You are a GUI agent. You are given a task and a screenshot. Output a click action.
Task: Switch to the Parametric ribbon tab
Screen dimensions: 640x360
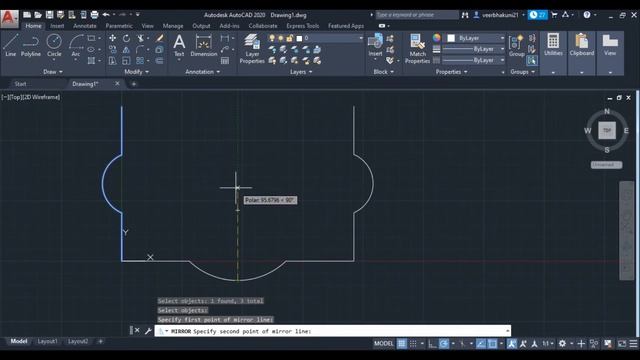tap(119, 26)
